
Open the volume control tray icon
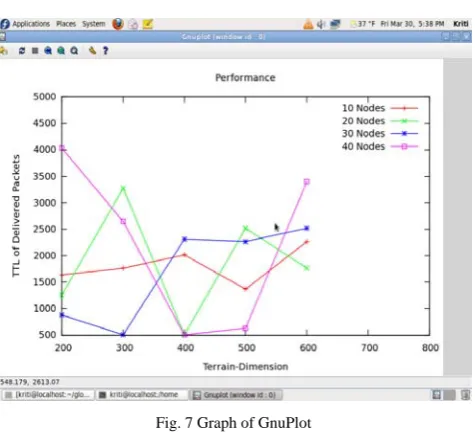[321, 24]
